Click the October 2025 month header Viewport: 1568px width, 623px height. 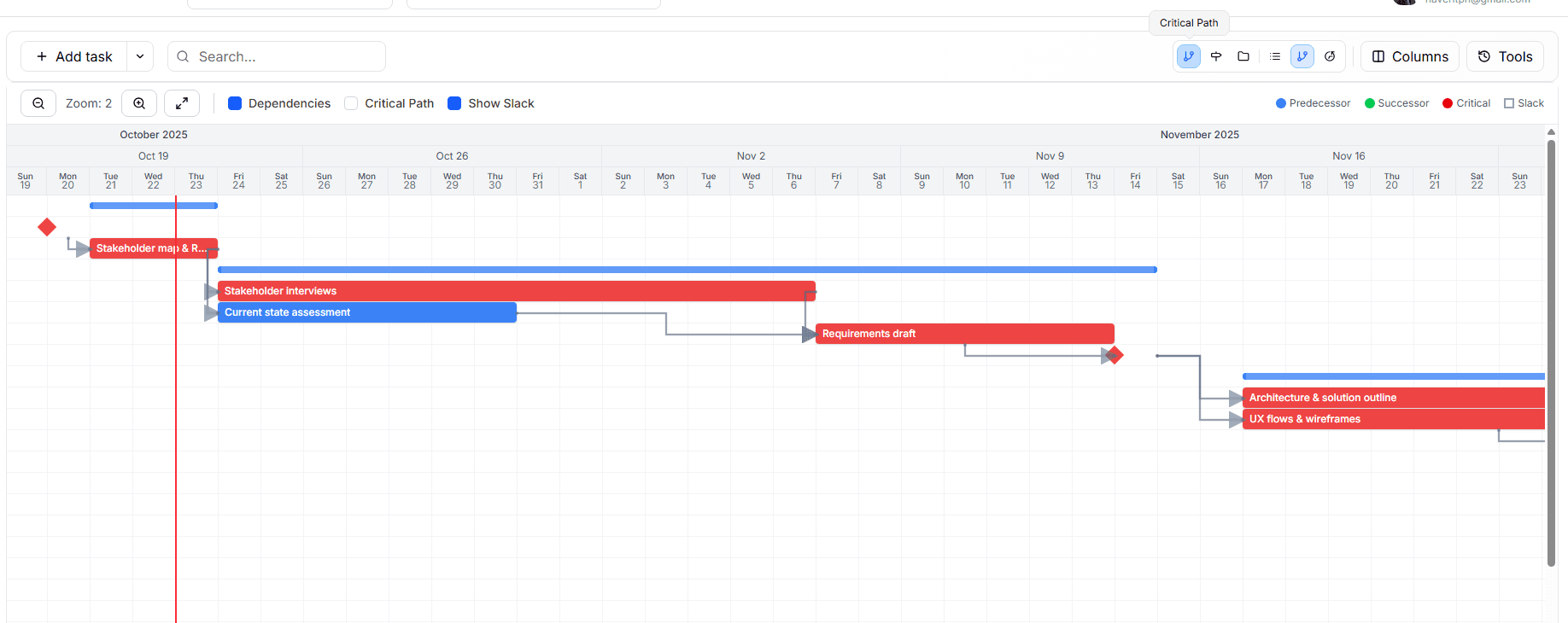[154, 135]
